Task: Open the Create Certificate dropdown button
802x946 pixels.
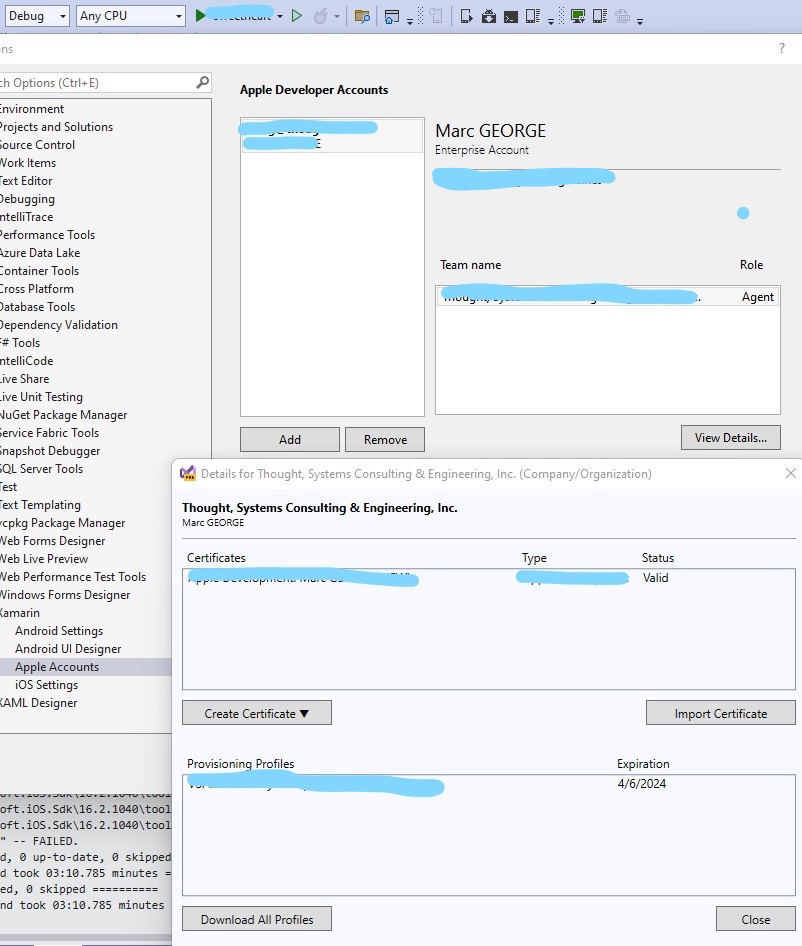Action: 256,713
